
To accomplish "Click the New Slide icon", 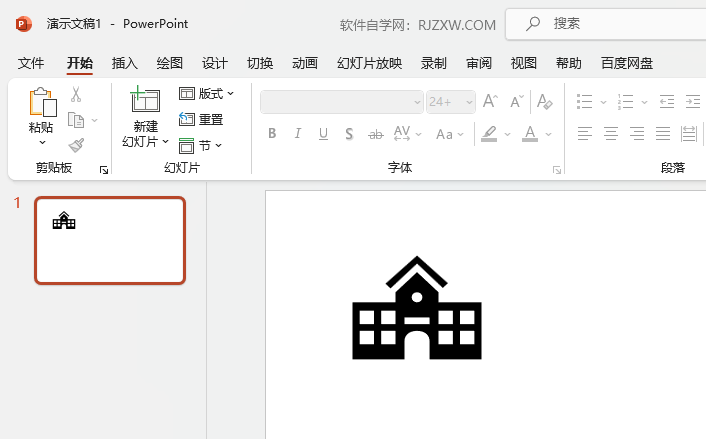I will (145, 99).
